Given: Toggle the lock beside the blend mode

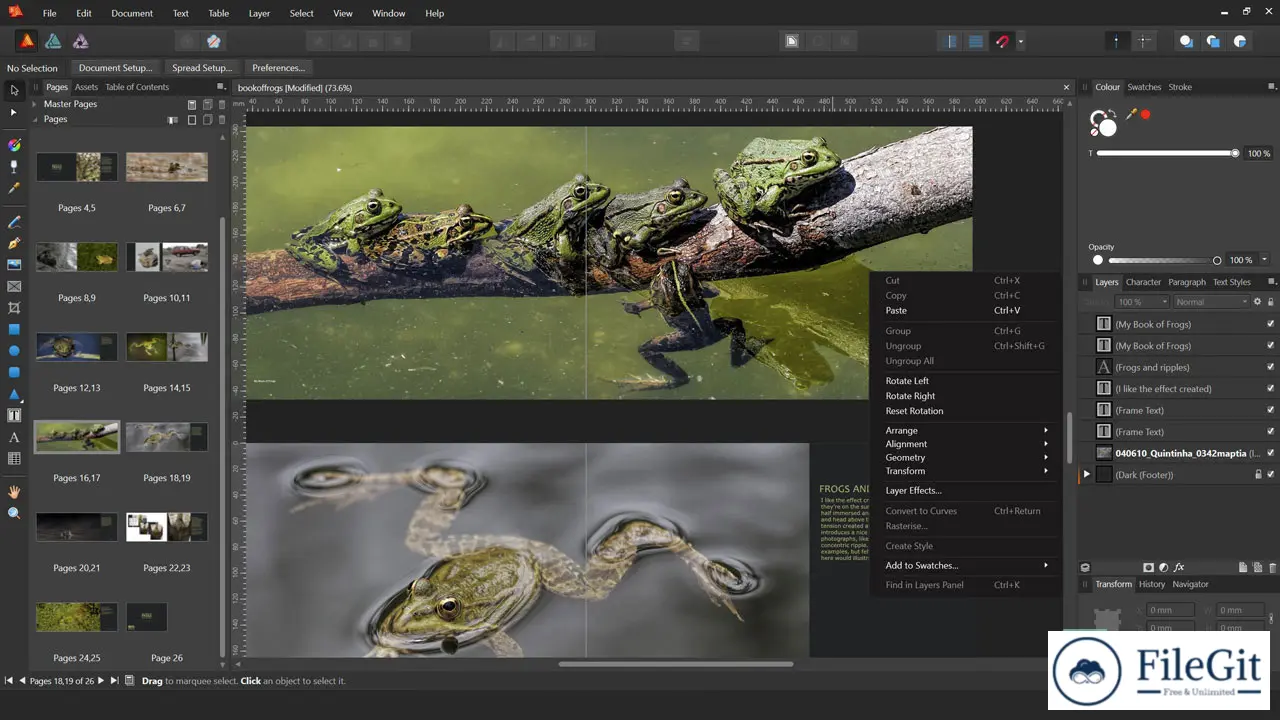Looking at the screenshot, I should click(x=1271, y=302).
